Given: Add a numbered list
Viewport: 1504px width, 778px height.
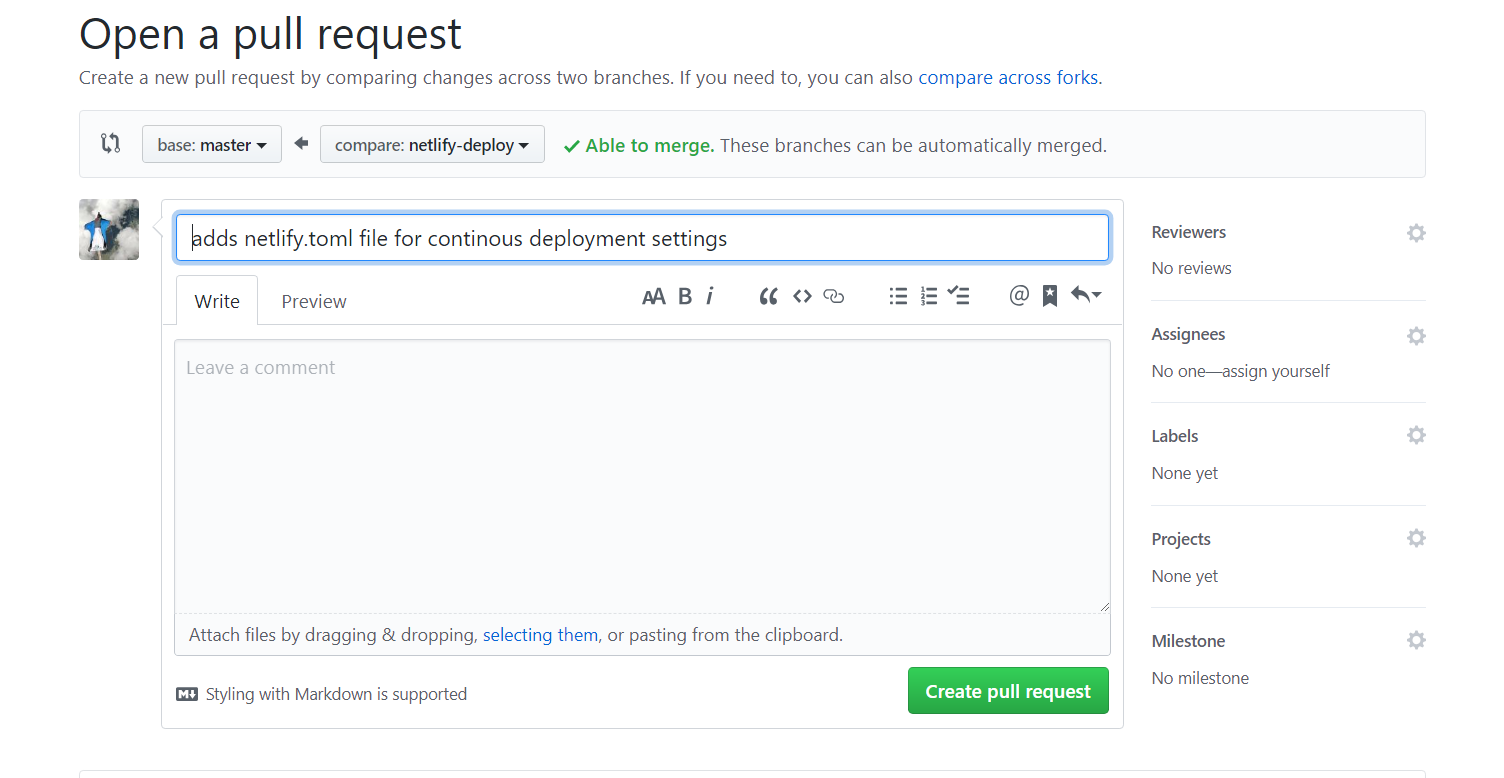Looking at the screenshot, I should pyautogui.click(x=929, y=296).
